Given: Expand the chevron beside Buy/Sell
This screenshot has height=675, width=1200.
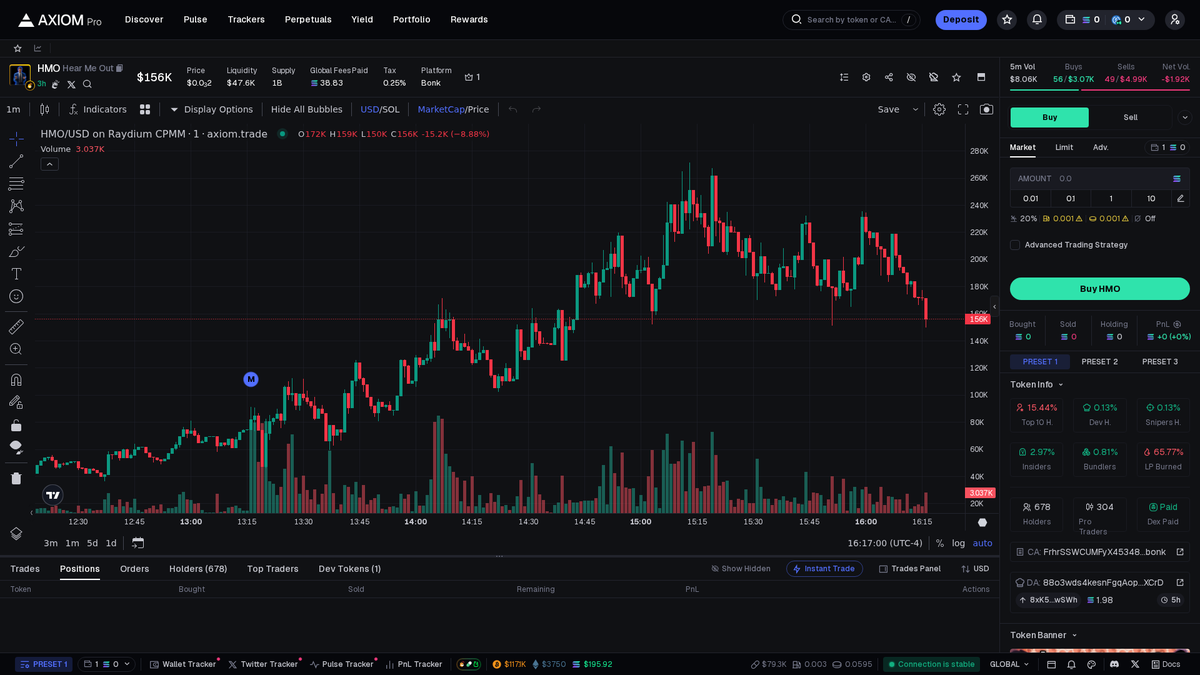Looking at the screenshot, I should [x=1186, y=117].
